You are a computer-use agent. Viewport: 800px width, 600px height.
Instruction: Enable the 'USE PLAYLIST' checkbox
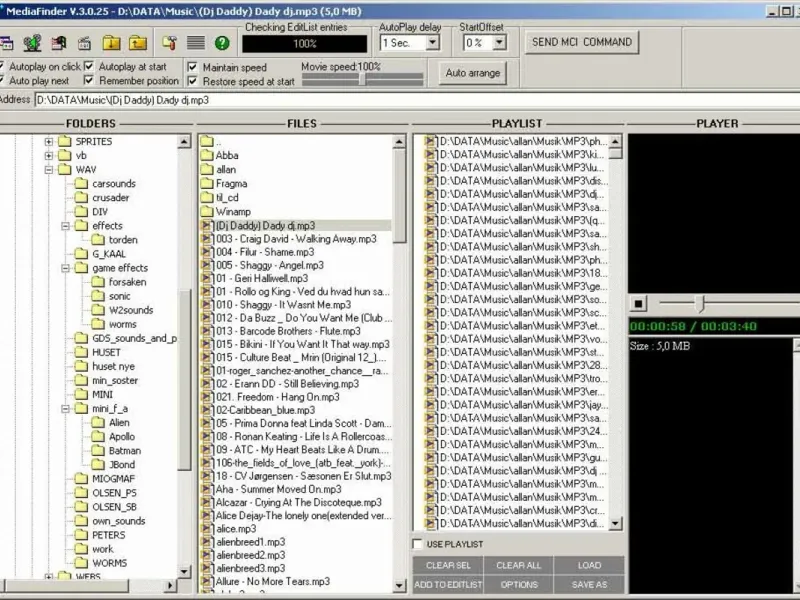click(418, 544)
